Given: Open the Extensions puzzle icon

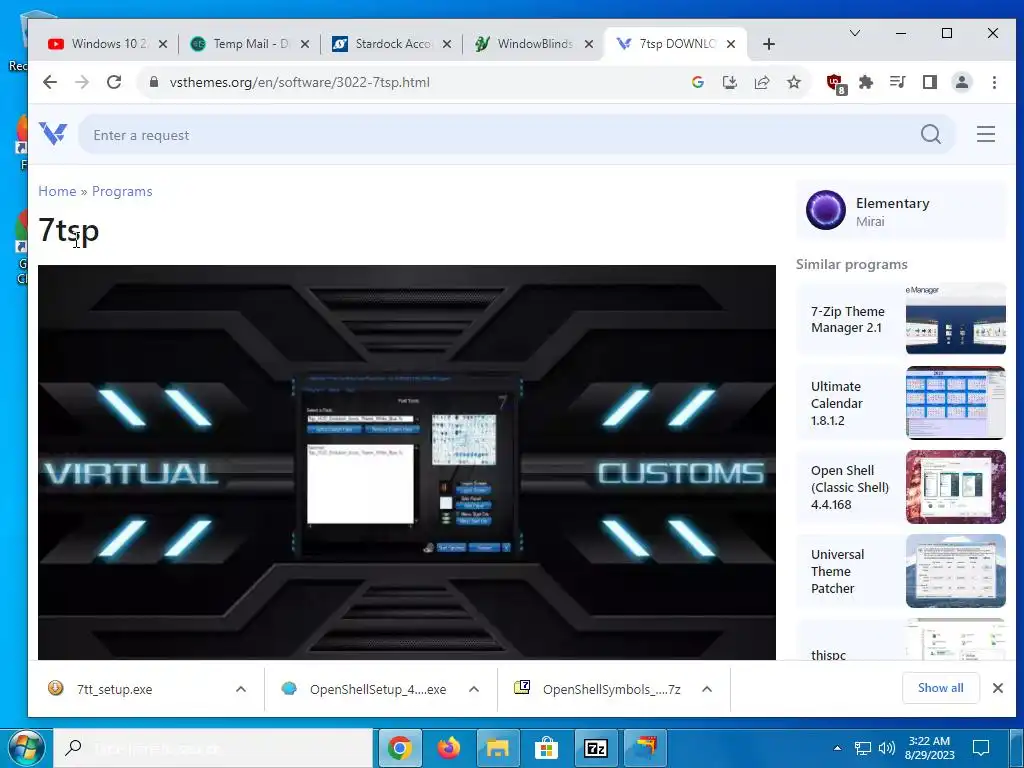Looking at the screenshot, I should pos(866,82).
